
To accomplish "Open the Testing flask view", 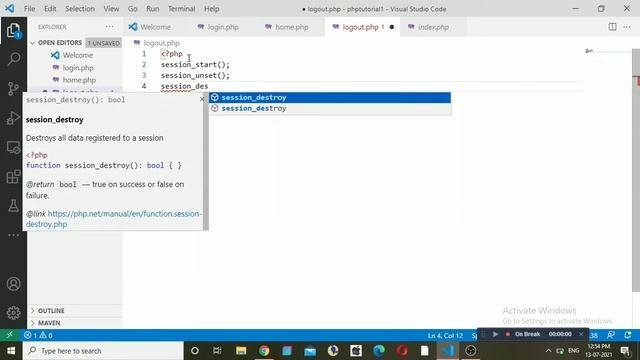I will [13, 206].
